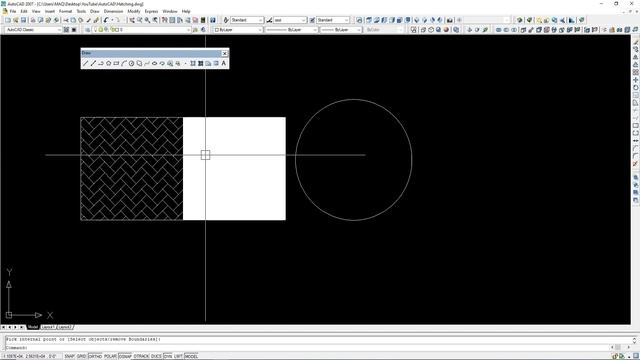Click the Save icon in the Standard toolbar

(23, 20)
